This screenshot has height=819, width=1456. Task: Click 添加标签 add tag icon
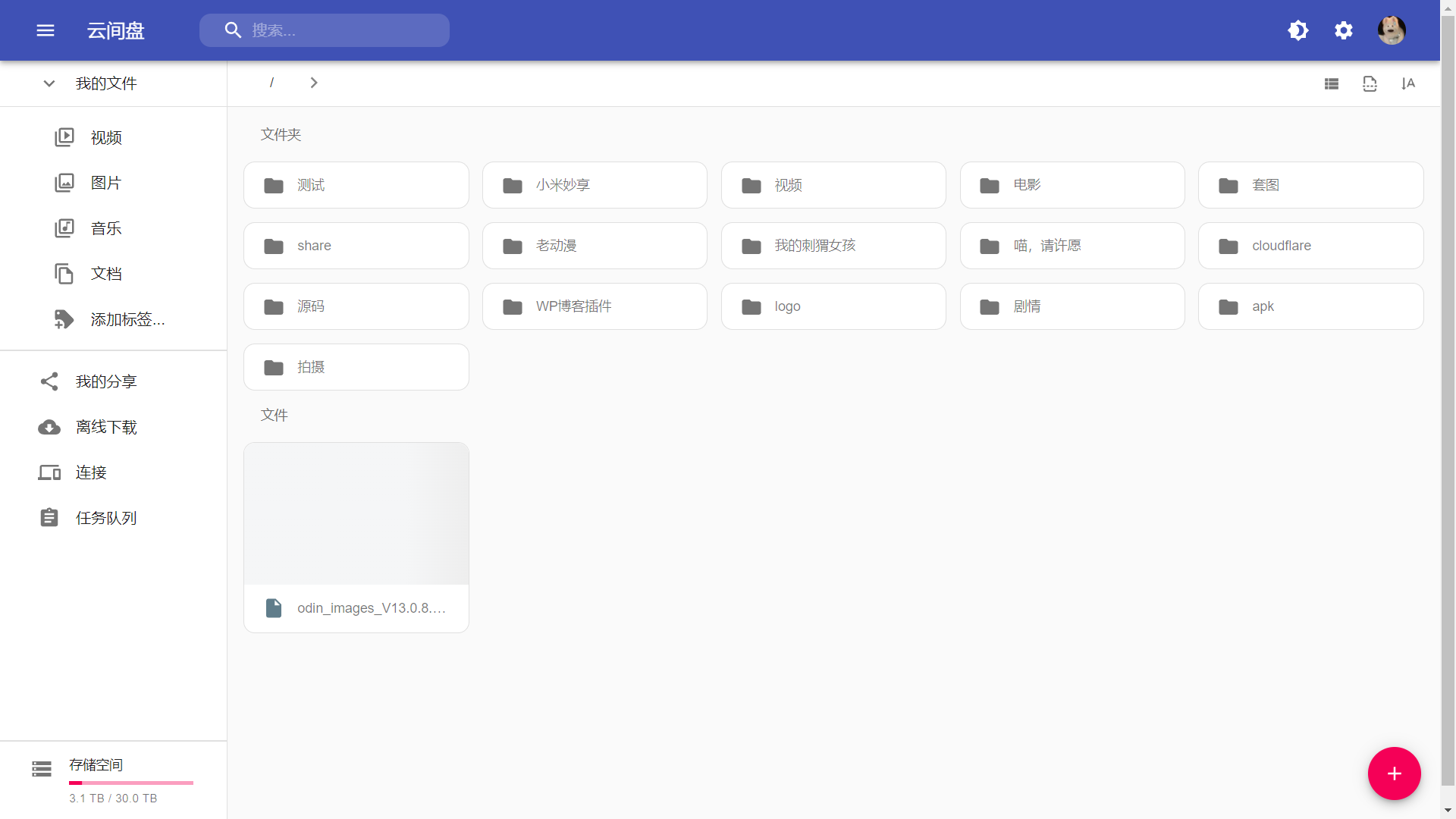(x=64, y=319)
